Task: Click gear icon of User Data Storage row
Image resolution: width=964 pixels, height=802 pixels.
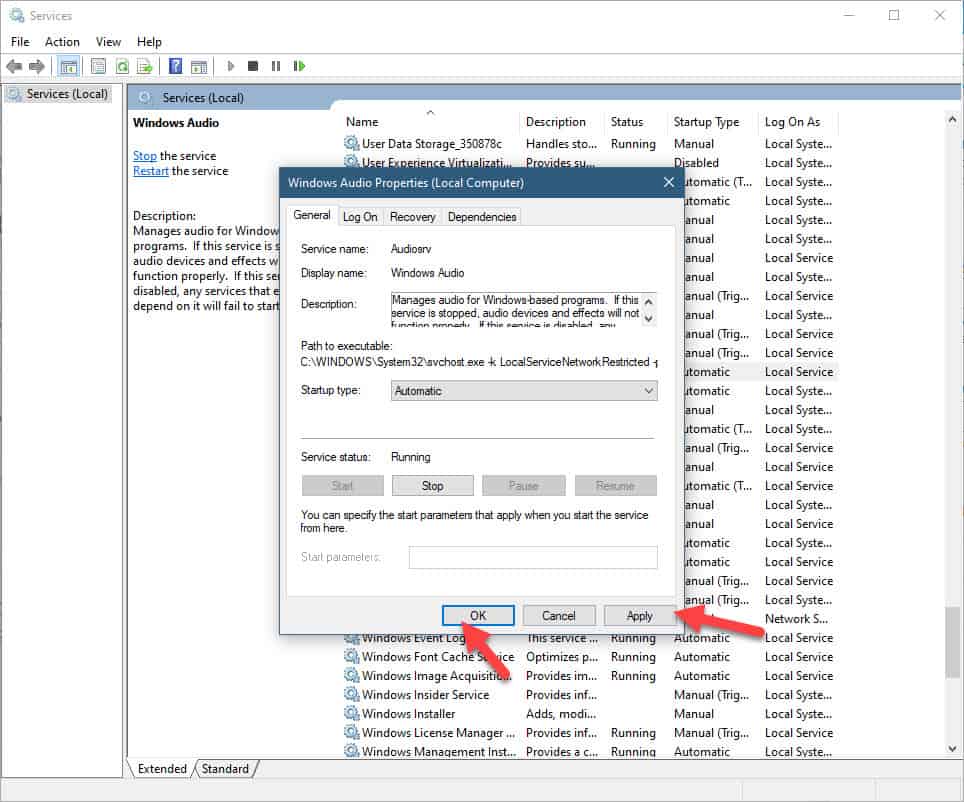Action: [x=351, y=143]
